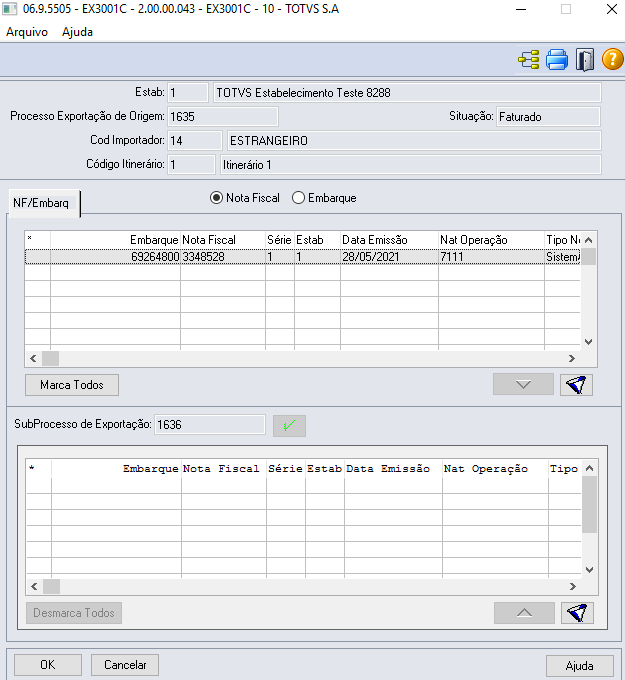Open the Arquivo menu
The width and height of the screenshot is (625, 680).
(x=27, y=32)
